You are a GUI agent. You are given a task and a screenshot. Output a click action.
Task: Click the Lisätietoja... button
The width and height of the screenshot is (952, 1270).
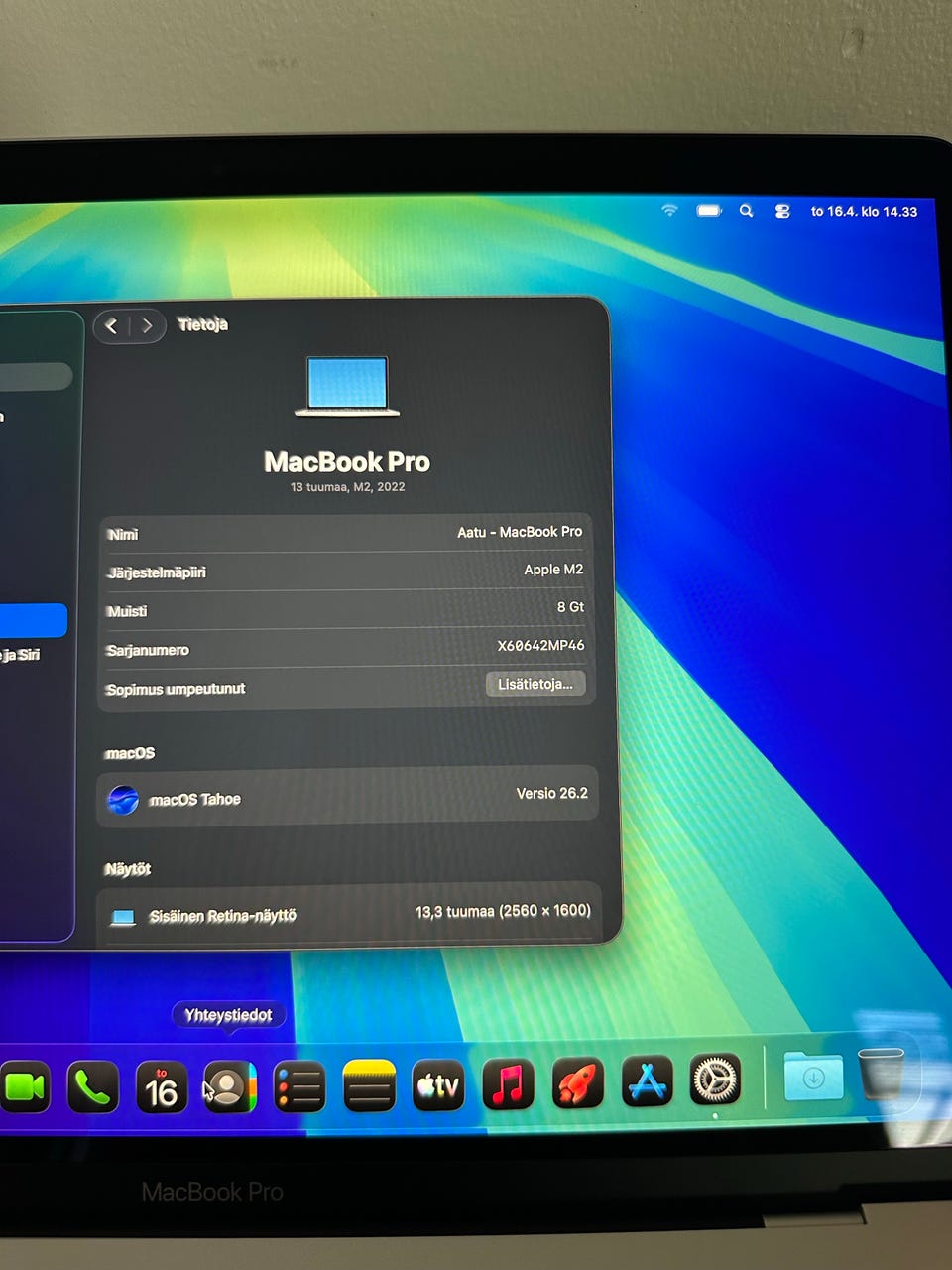(535, 684)
